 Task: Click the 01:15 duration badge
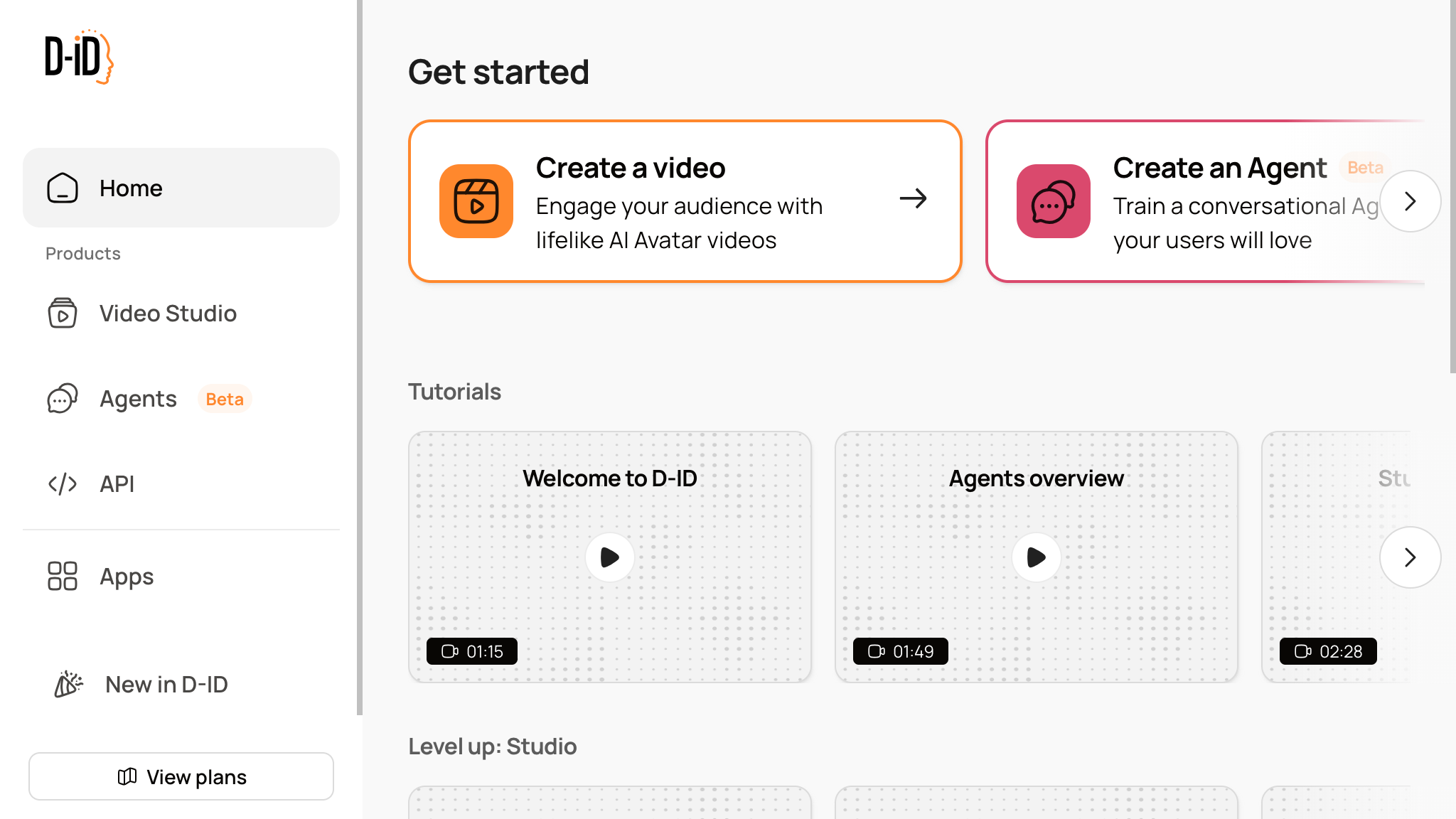click(x=472, y=651)
